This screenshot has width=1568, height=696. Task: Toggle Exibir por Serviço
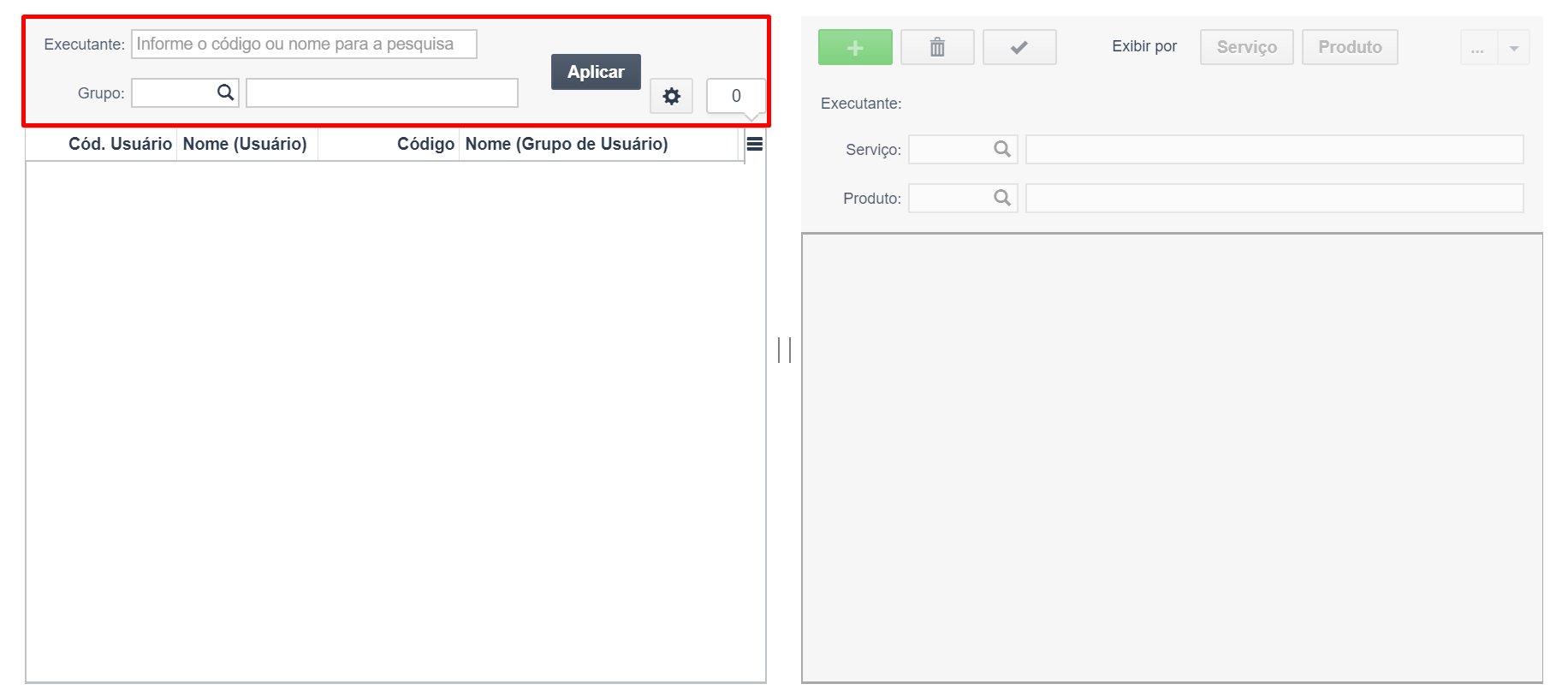pyautogui.click(x=1247, y=47)
